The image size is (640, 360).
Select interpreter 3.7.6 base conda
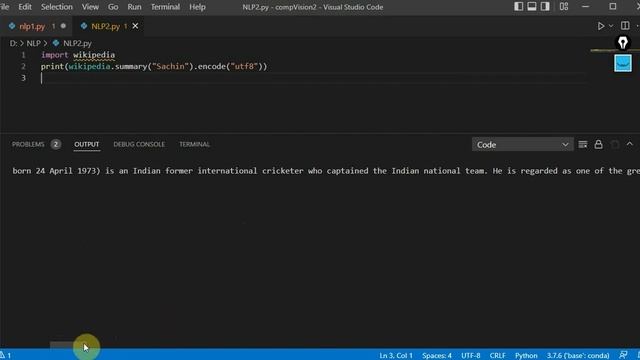578,356
